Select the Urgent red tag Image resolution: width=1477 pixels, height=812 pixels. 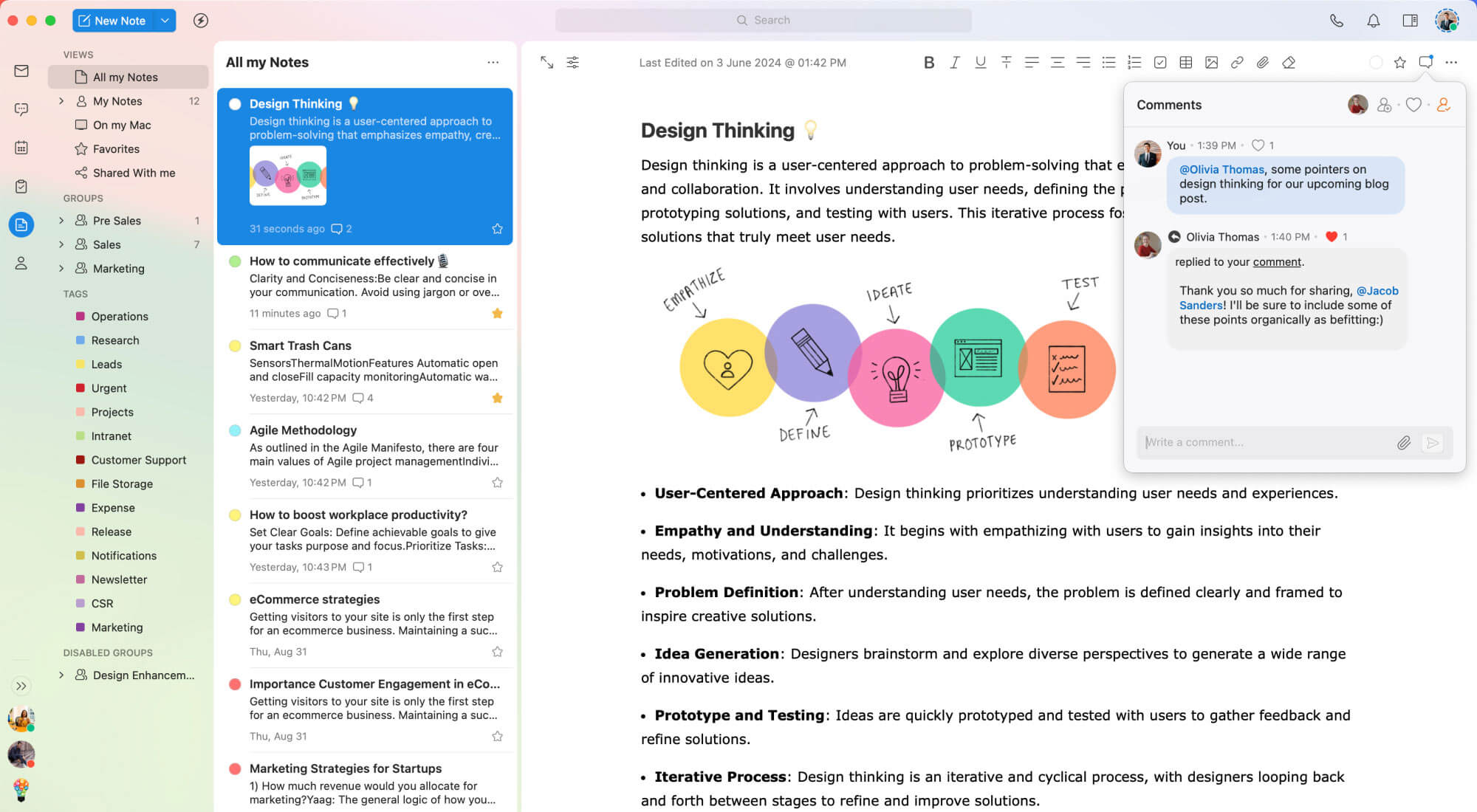point(109,388)
